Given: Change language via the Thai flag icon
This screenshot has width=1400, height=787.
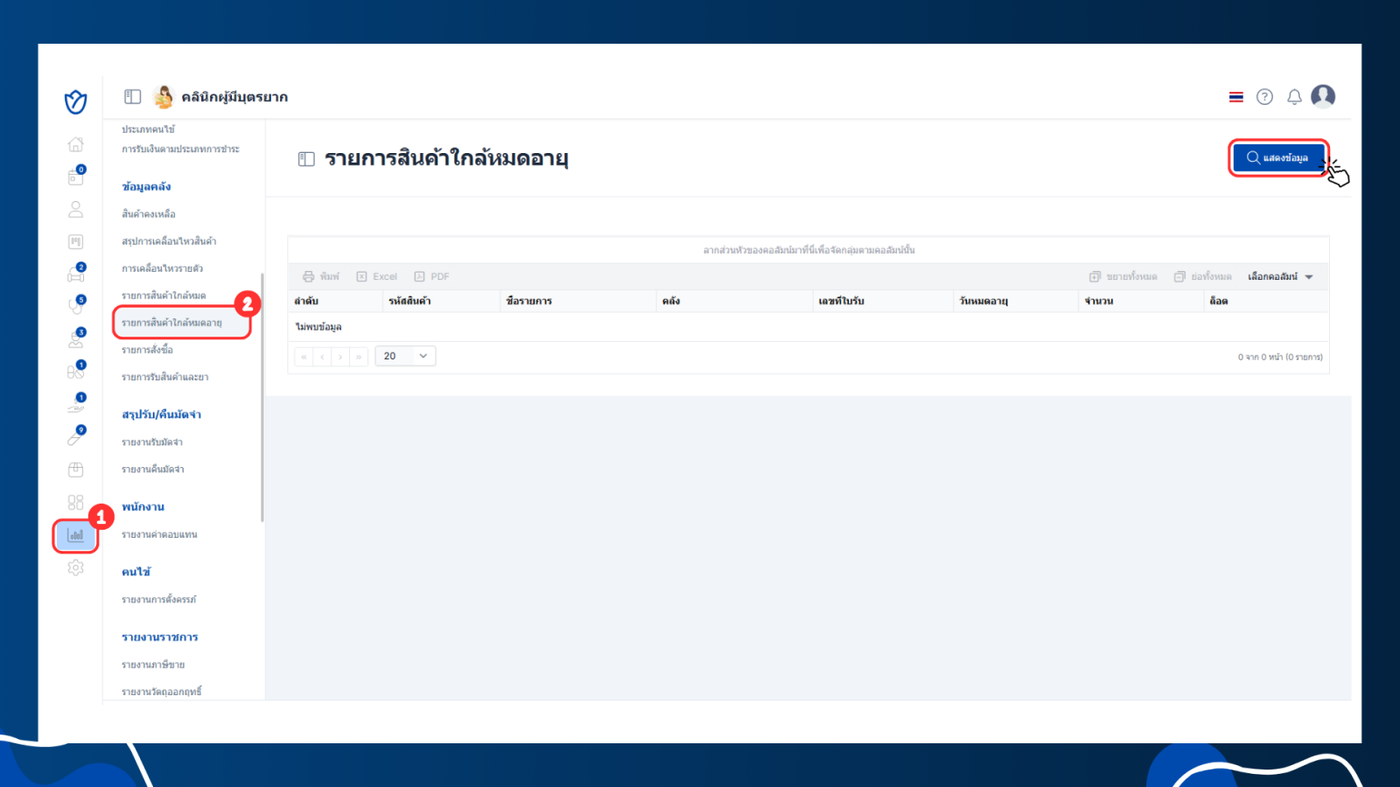Looking at the screenshot, I should point(1236,97).
